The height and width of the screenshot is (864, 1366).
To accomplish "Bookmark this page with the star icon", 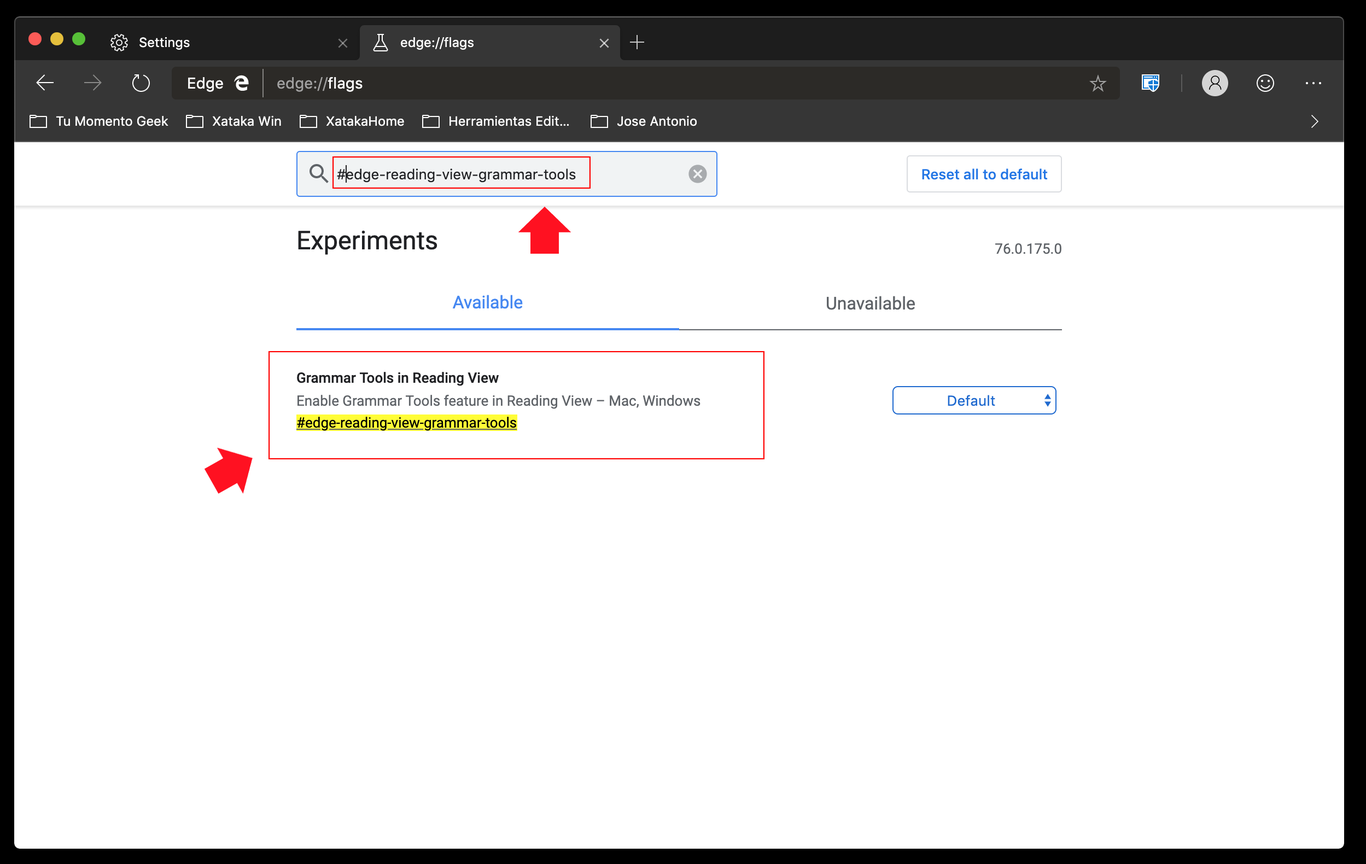I will point(1098,84).
